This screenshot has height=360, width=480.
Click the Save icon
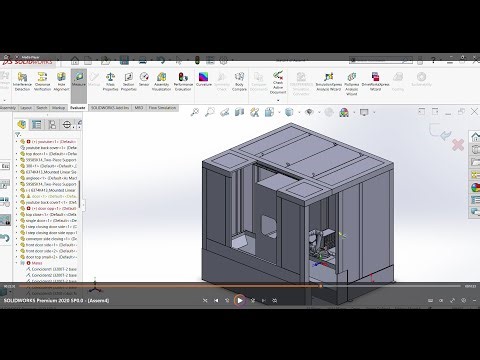(124, 61)
